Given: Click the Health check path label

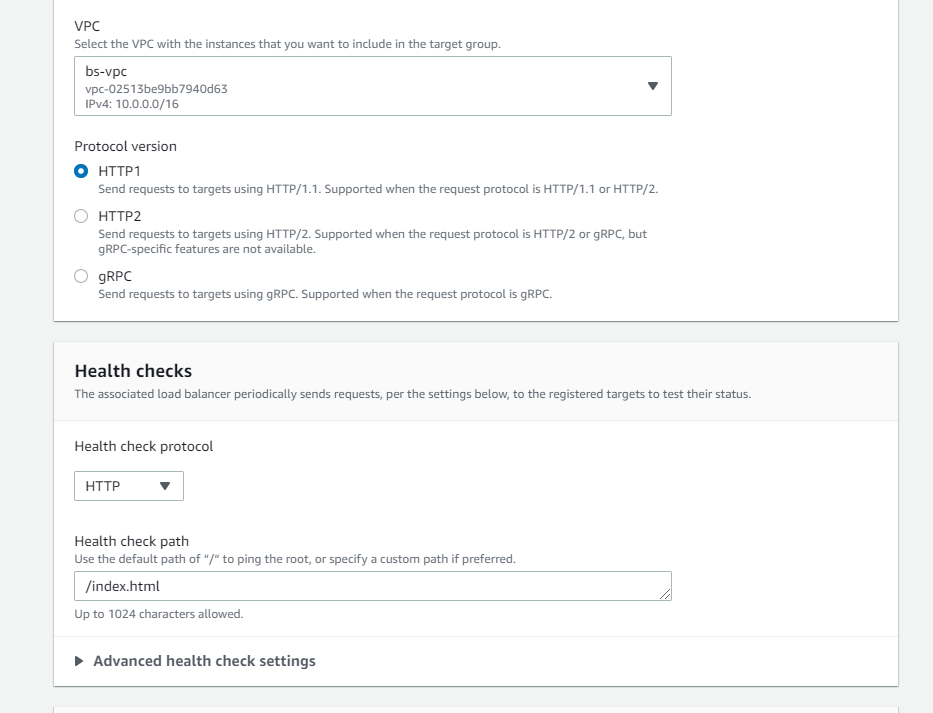Looking at the screenshot, I should click(x=131, y=541).
